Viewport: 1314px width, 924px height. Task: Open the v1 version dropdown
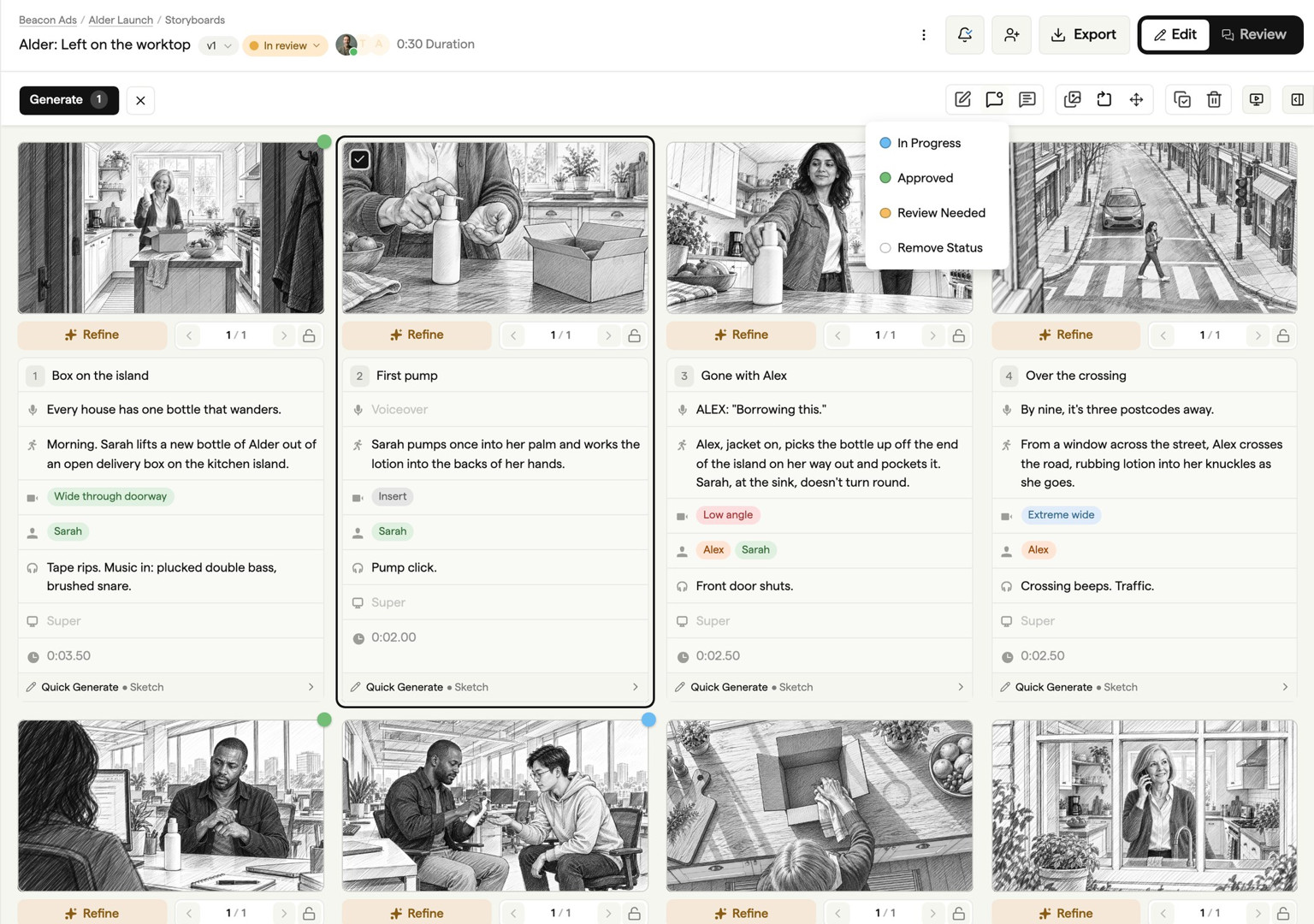coord(218,45)
